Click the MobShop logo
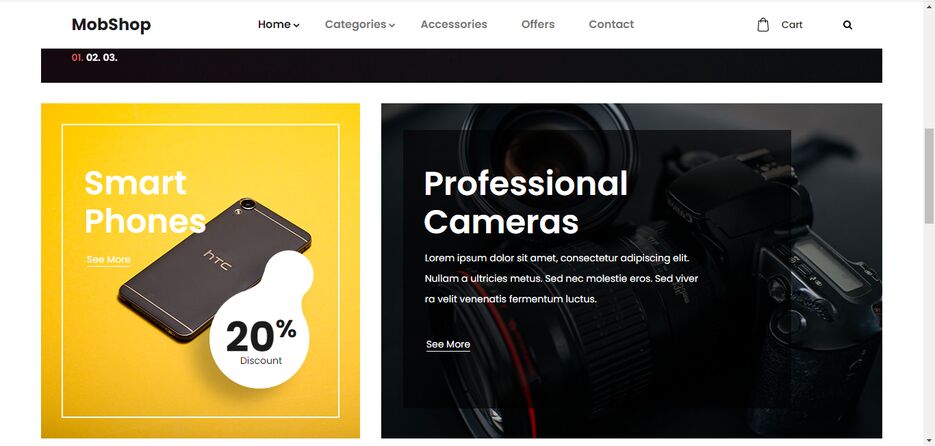935x446 pixels. coord(111,24)
